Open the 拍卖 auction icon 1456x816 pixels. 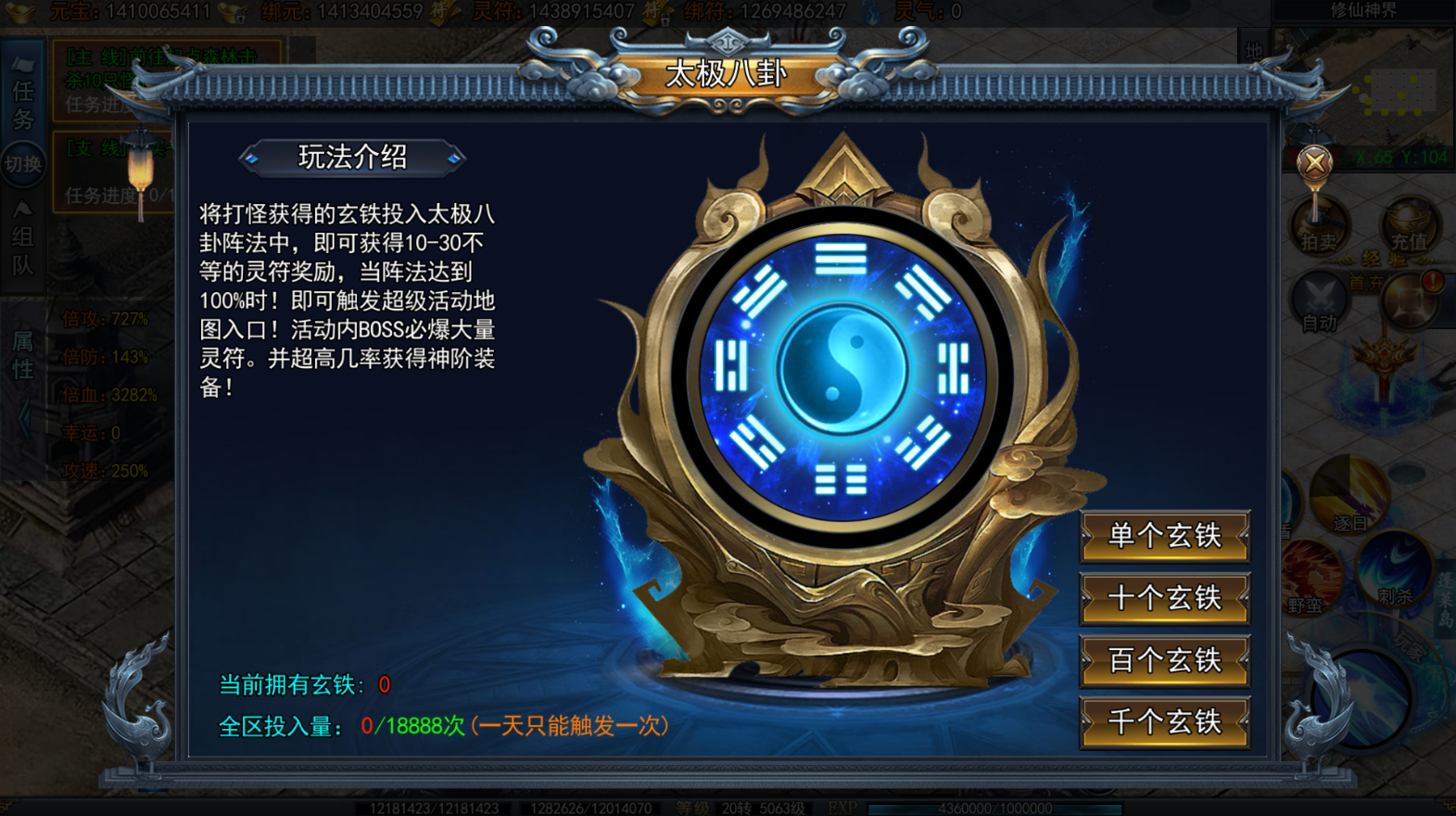click(x=1319, y=225)
